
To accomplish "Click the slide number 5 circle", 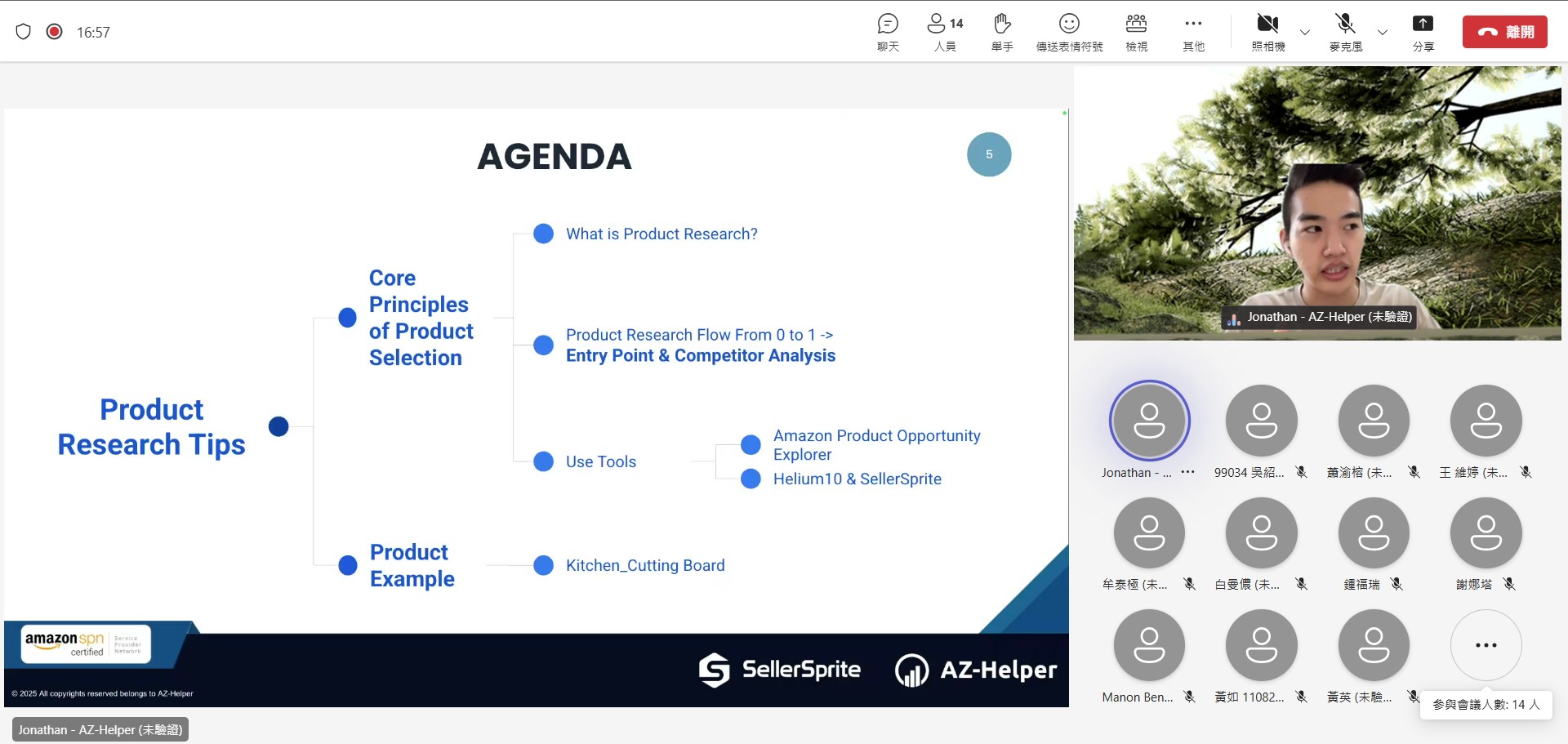I will 989,154.
